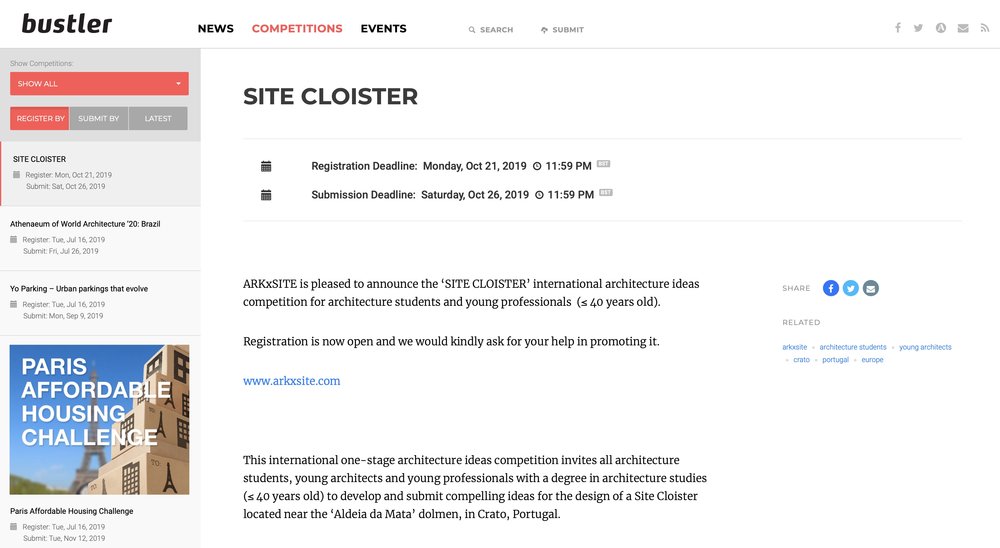Click the Archinect logo icon in header
This screenshot has width=1000, height=548.
(x=941, y=28)
